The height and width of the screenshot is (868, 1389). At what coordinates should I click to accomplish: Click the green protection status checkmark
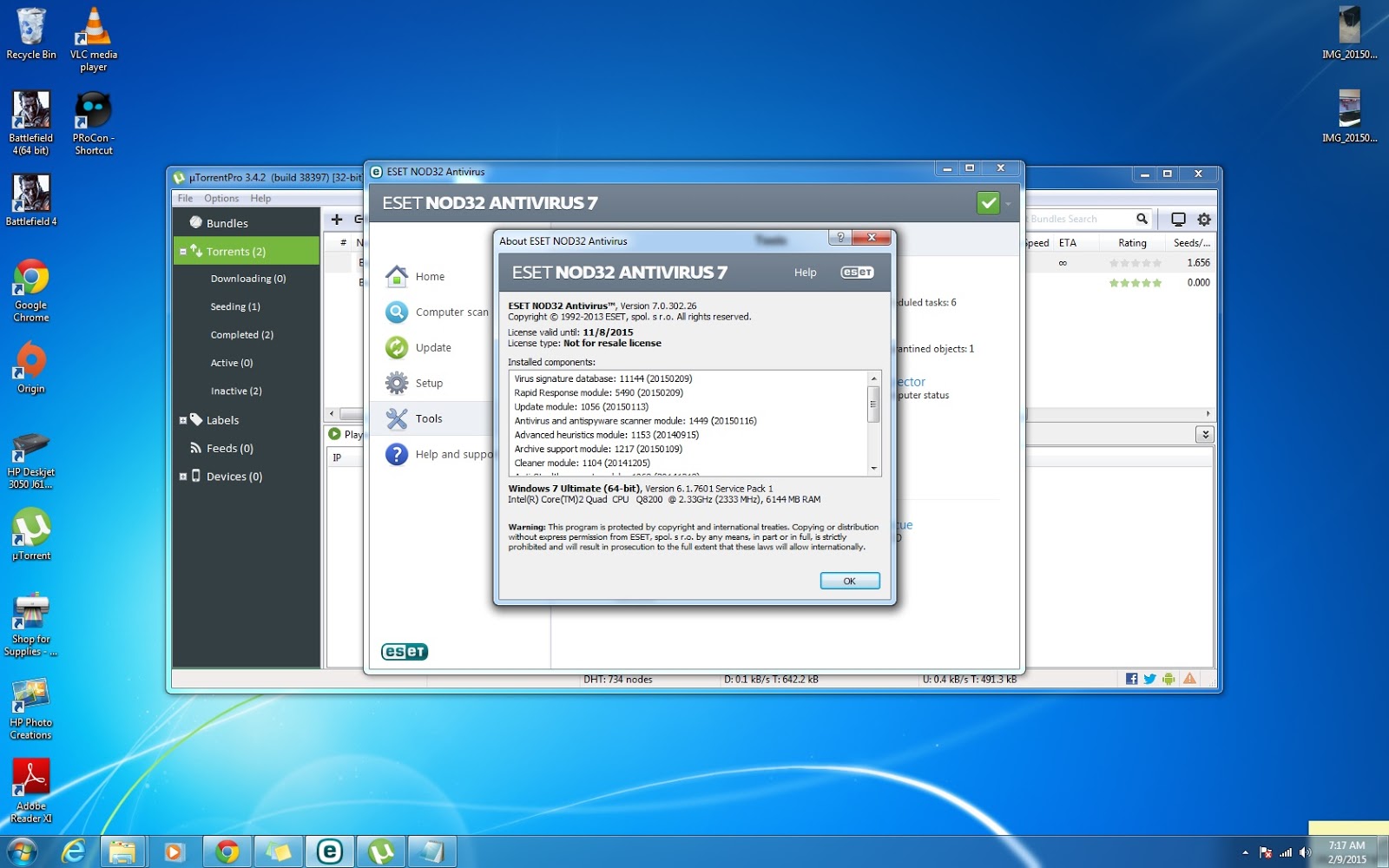988,203
